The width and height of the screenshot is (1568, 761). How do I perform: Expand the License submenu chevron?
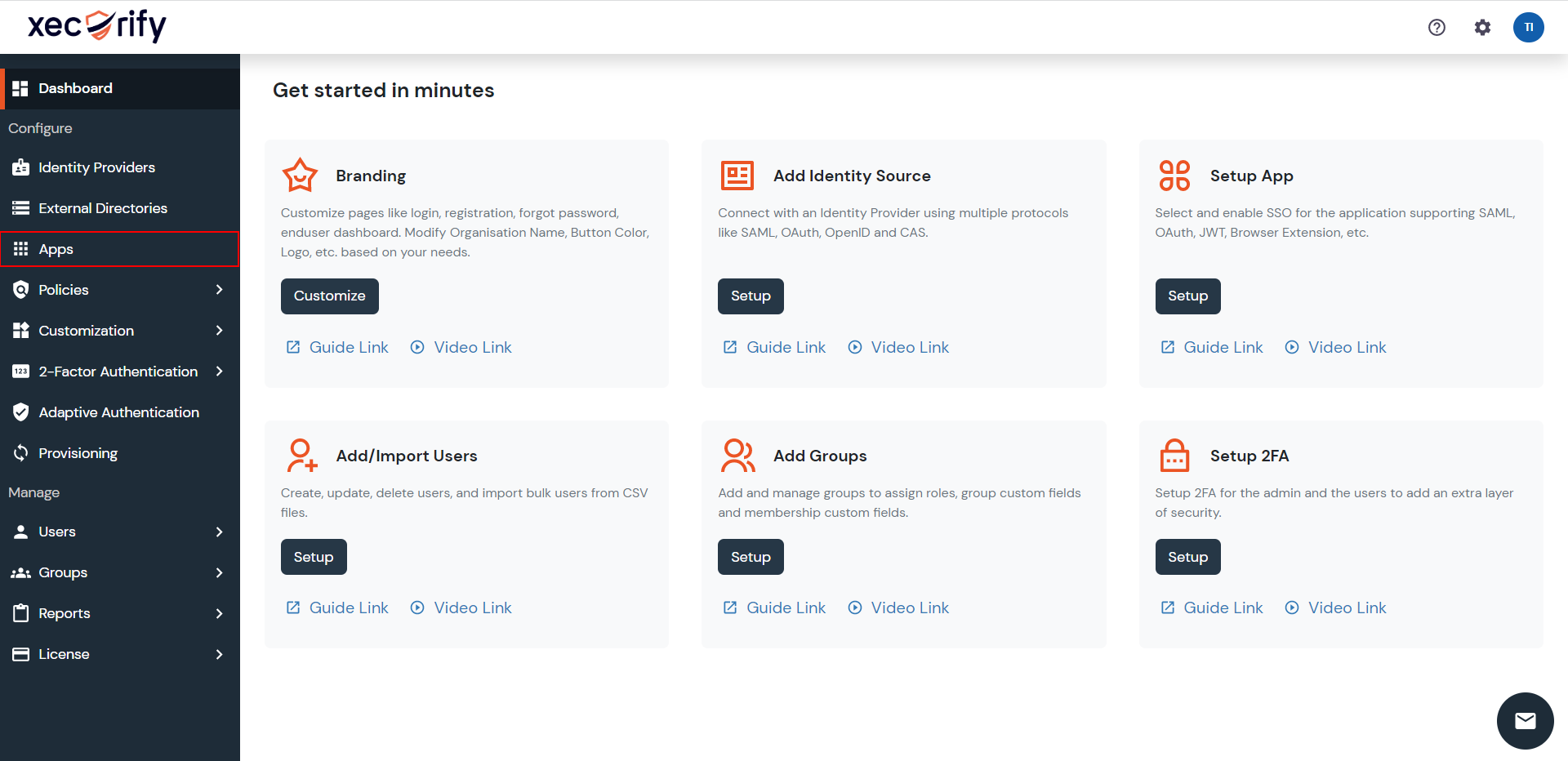219,654
